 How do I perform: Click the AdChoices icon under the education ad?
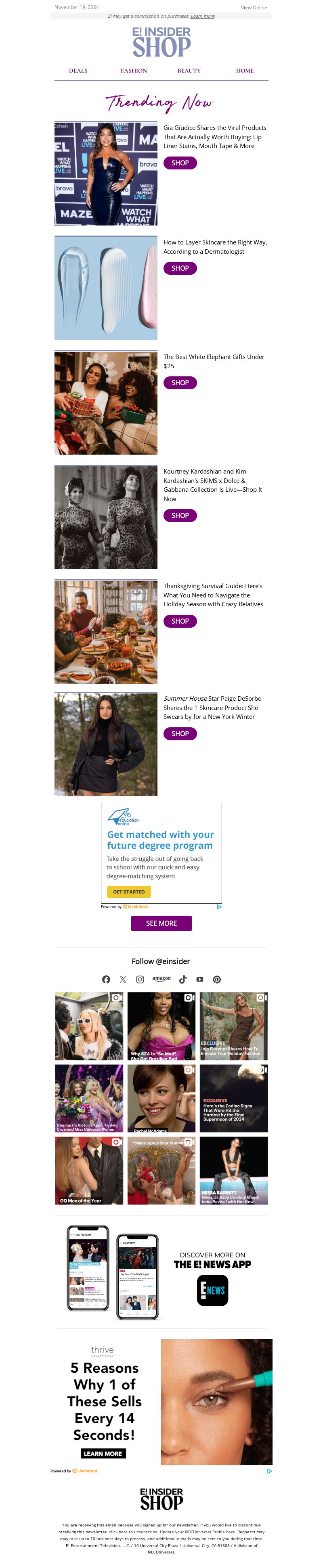219,907
